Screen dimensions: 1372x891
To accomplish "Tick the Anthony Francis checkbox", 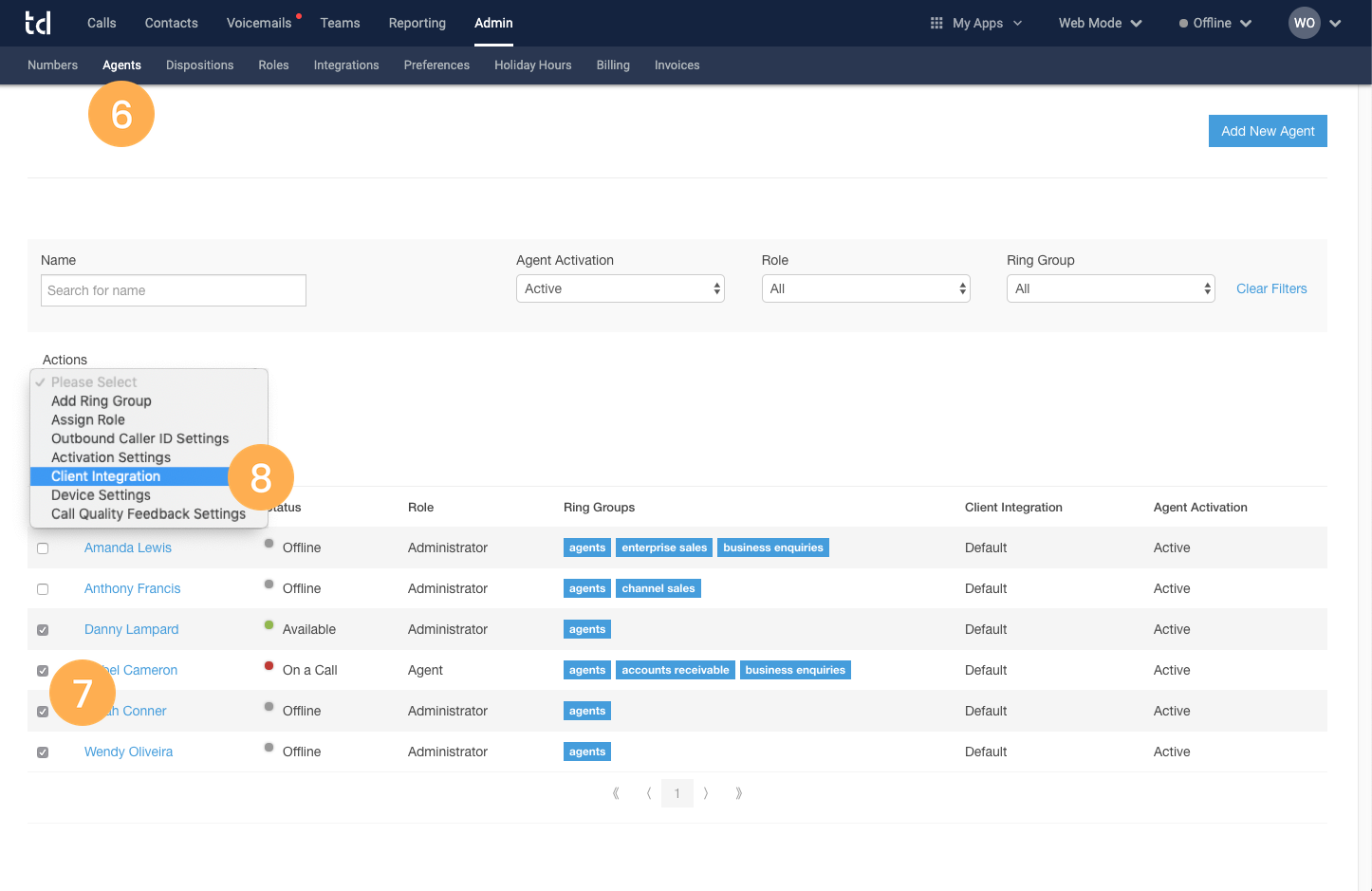I will 43,589.
